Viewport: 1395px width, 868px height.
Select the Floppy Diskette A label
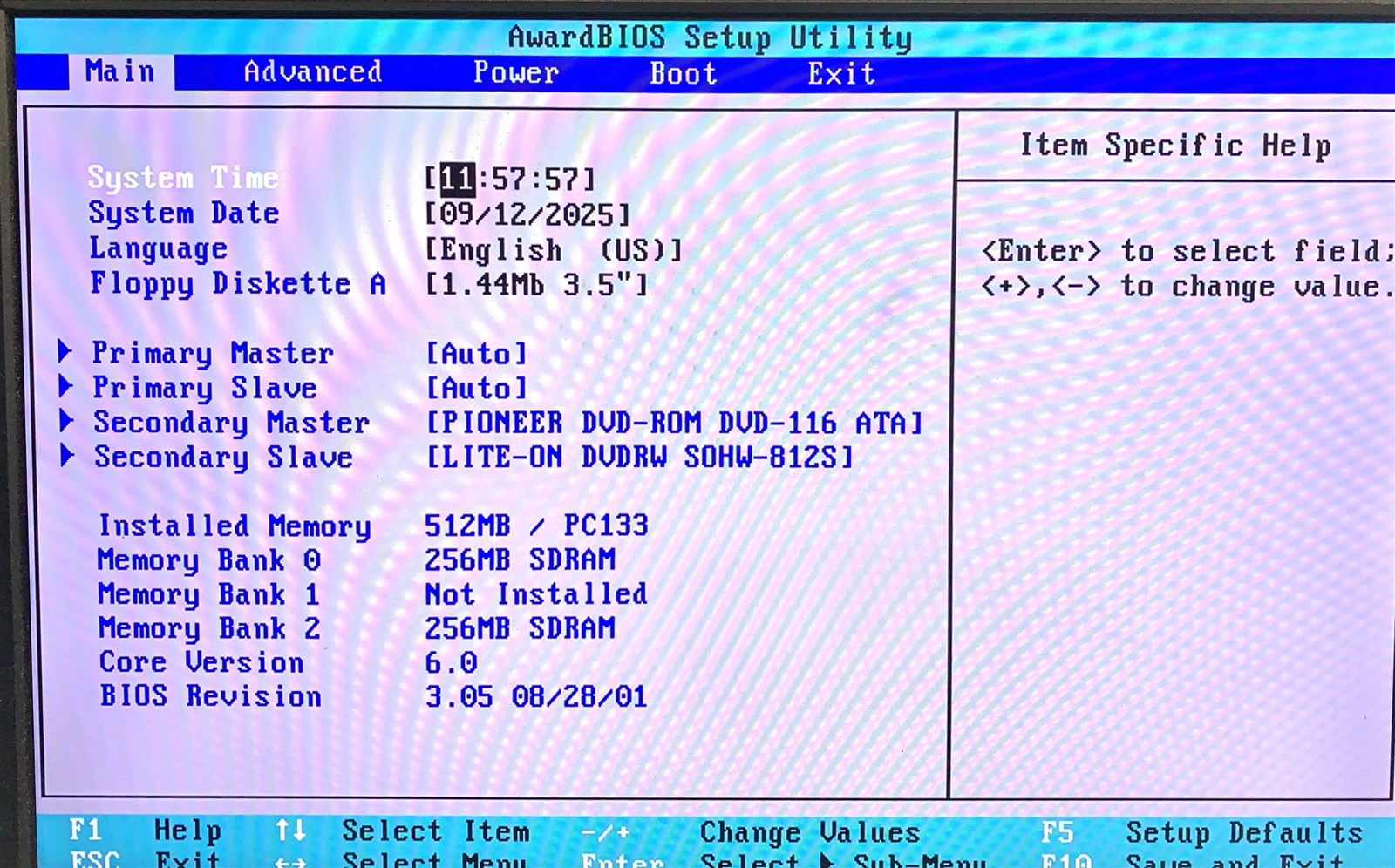coord(238,283)
